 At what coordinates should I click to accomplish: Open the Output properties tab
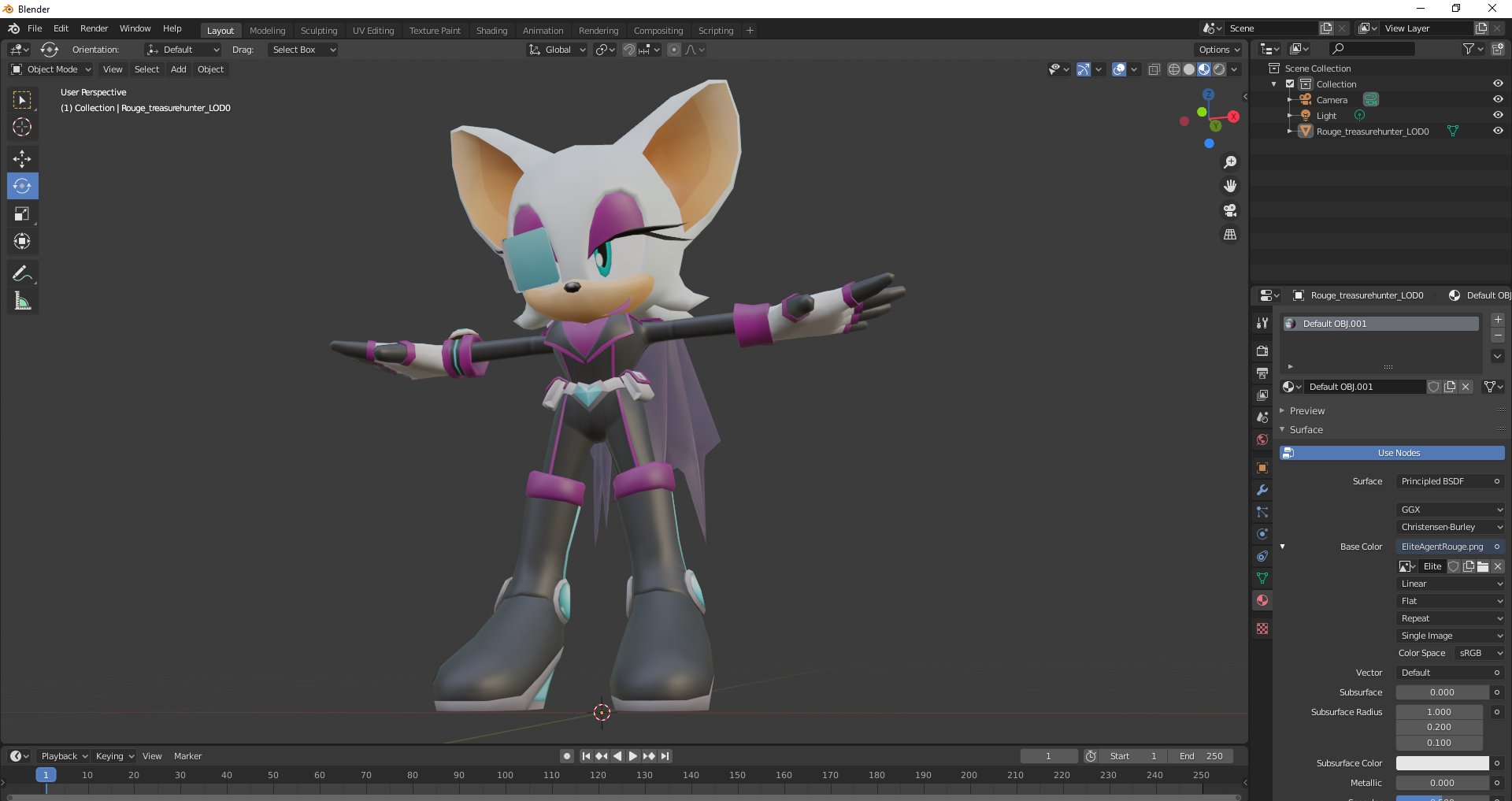point(1262,373)
